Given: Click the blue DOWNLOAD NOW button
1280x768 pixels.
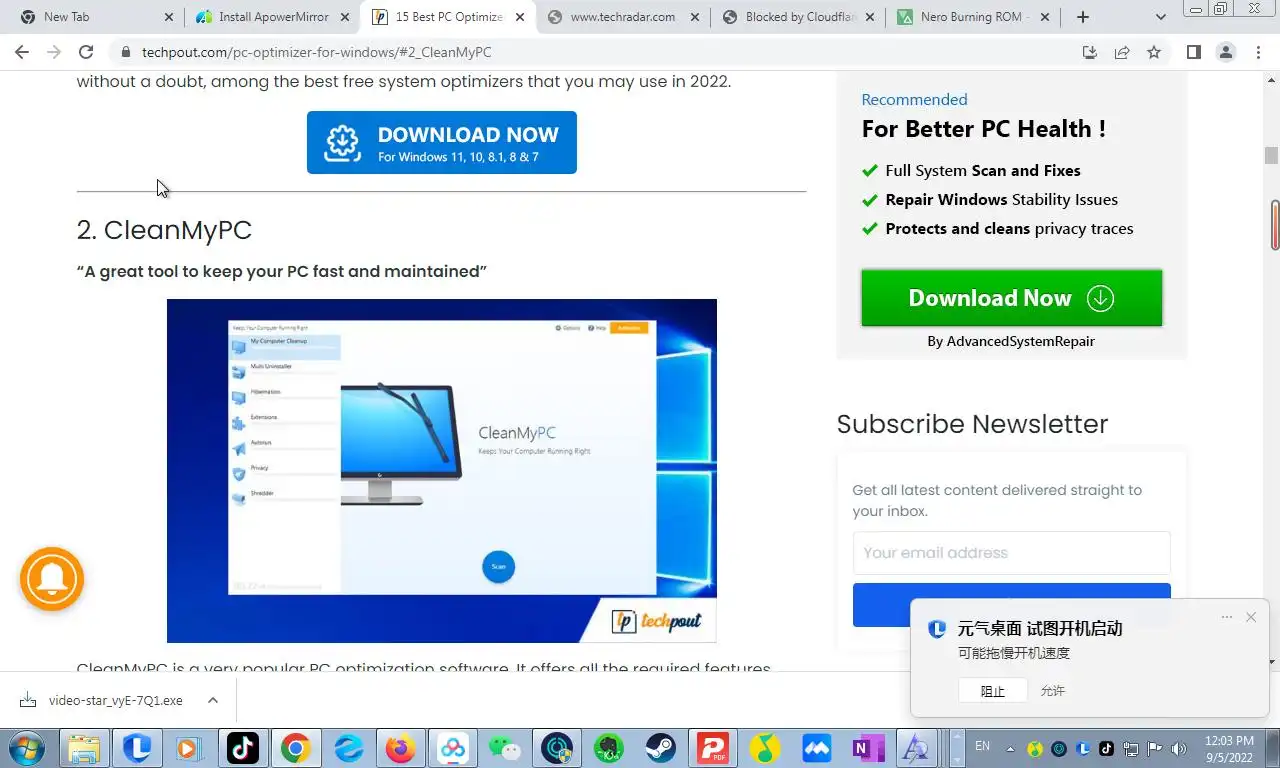Looking at the screenshot, I should pyautogui.click(x=442, y=142).
